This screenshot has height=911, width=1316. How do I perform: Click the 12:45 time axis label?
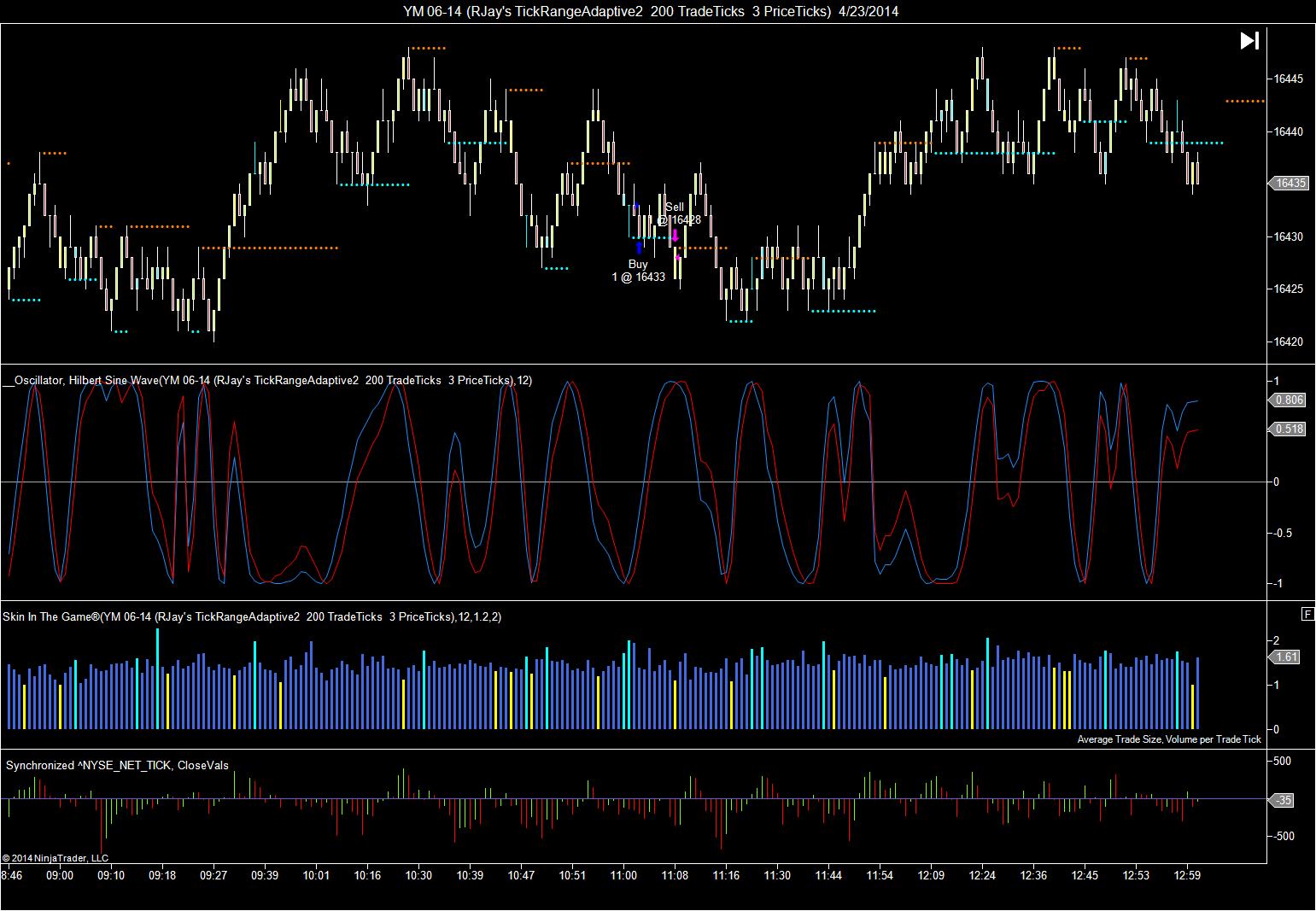tap(1085, 875)
